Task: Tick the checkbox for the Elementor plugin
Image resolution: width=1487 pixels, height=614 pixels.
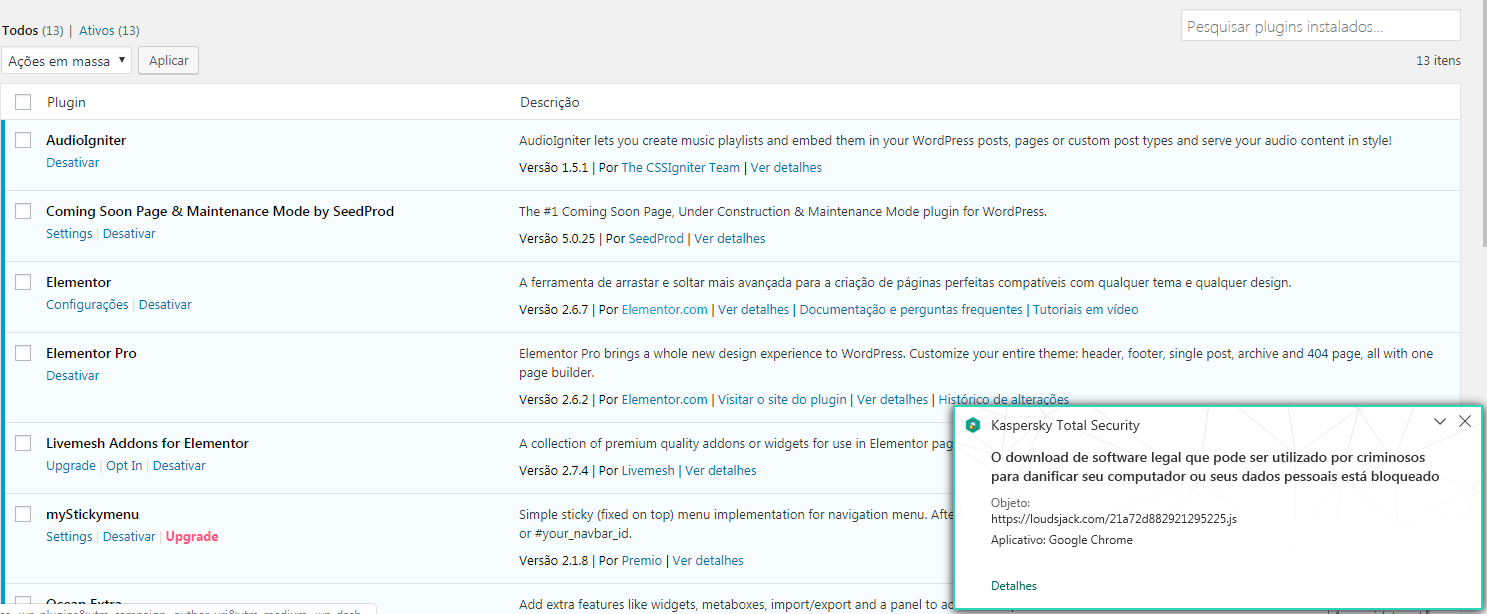Action: pos(23,282)
